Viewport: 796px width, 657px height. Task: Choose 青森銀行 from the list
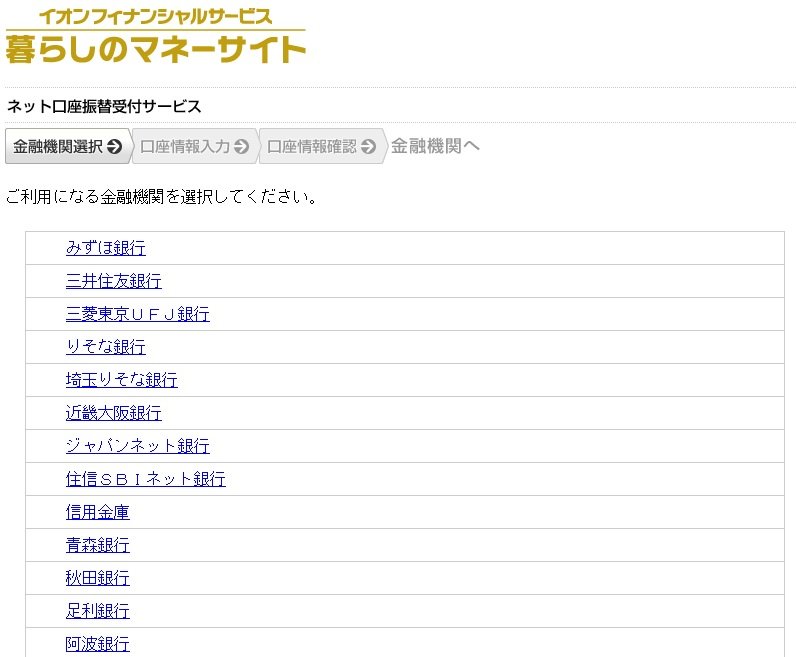97,545
